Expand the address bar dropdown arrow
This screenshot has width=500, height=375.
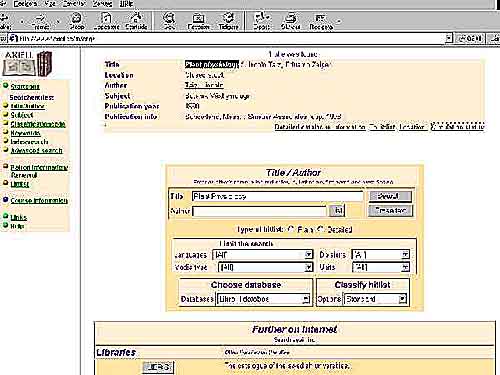(x=449, y=38)
